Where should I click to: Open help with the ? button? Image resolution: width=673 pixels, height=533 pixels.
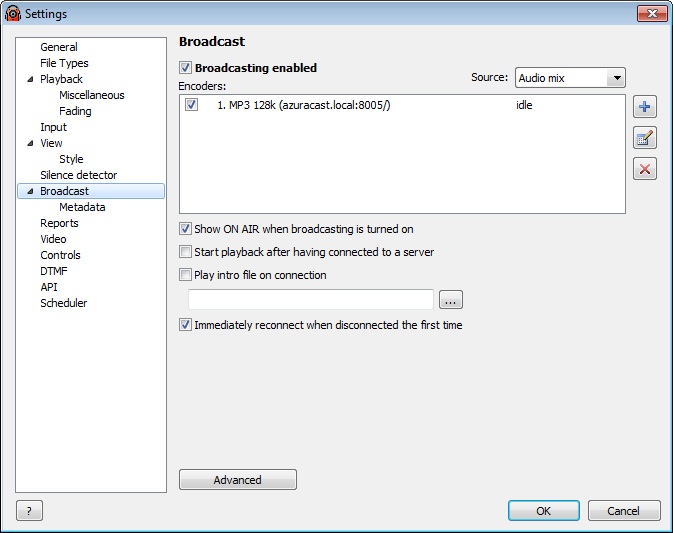click(29, 511)
